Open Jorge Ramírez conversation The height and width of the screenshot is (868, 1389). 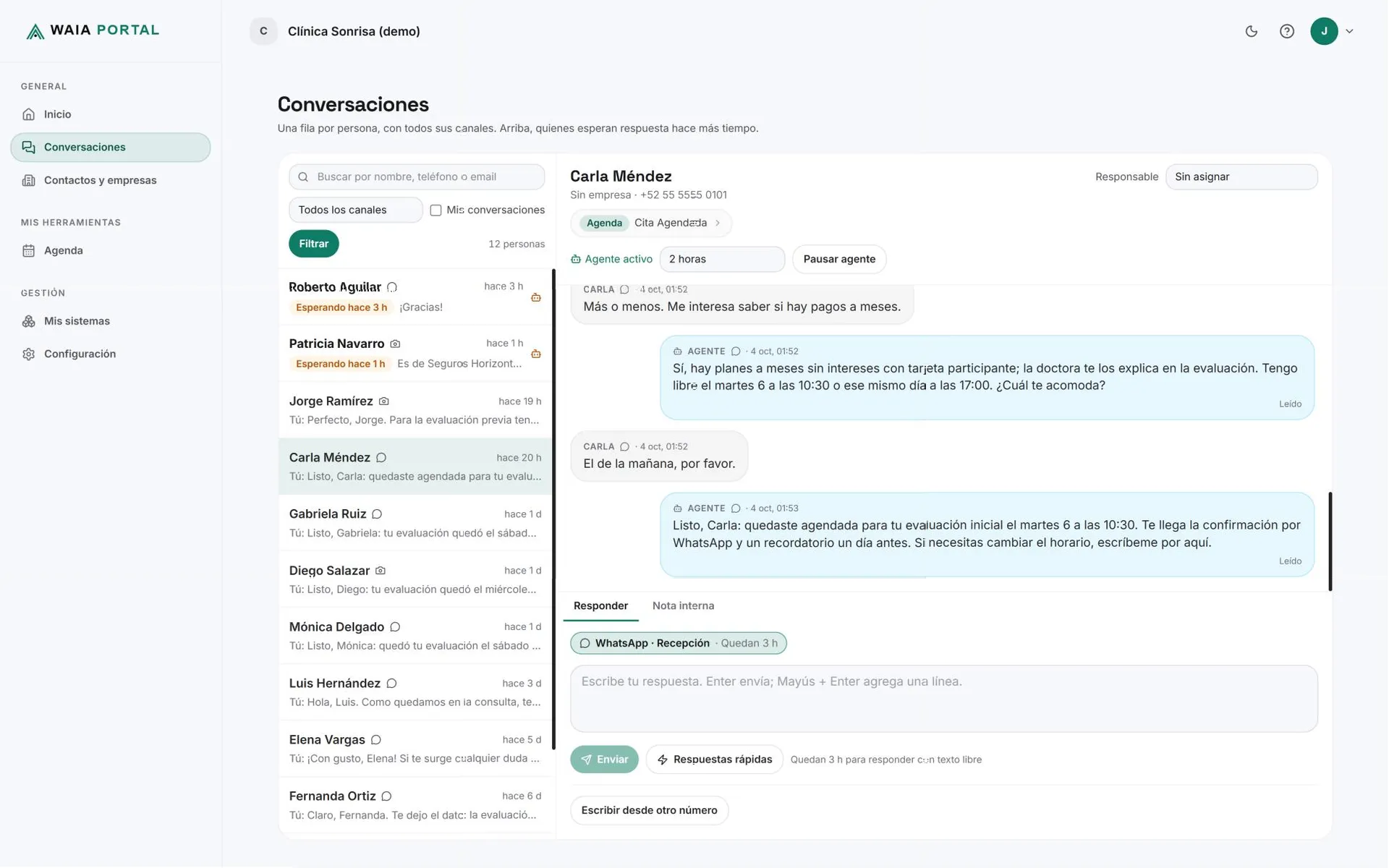tap(415, 410)
